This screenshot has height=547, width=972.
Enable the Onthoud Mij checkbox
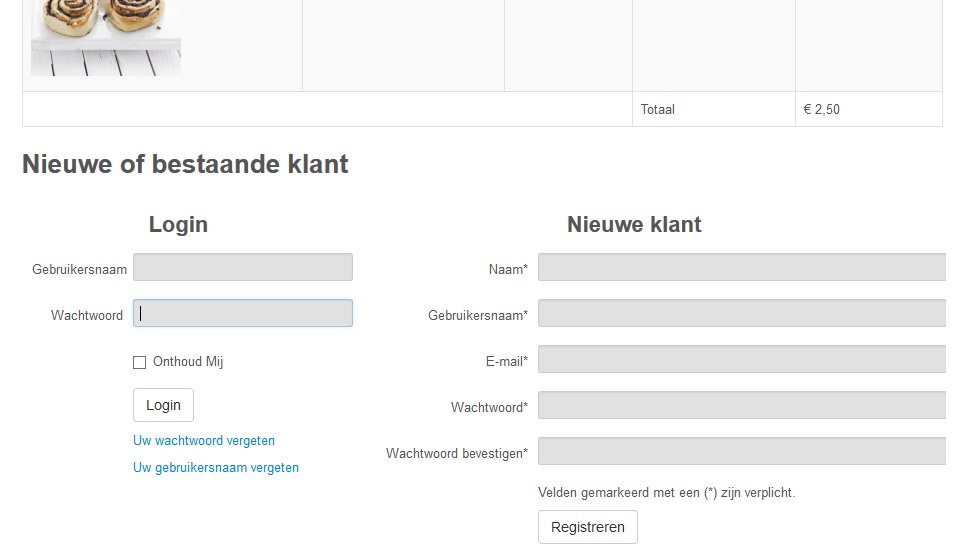click(140, 362)
